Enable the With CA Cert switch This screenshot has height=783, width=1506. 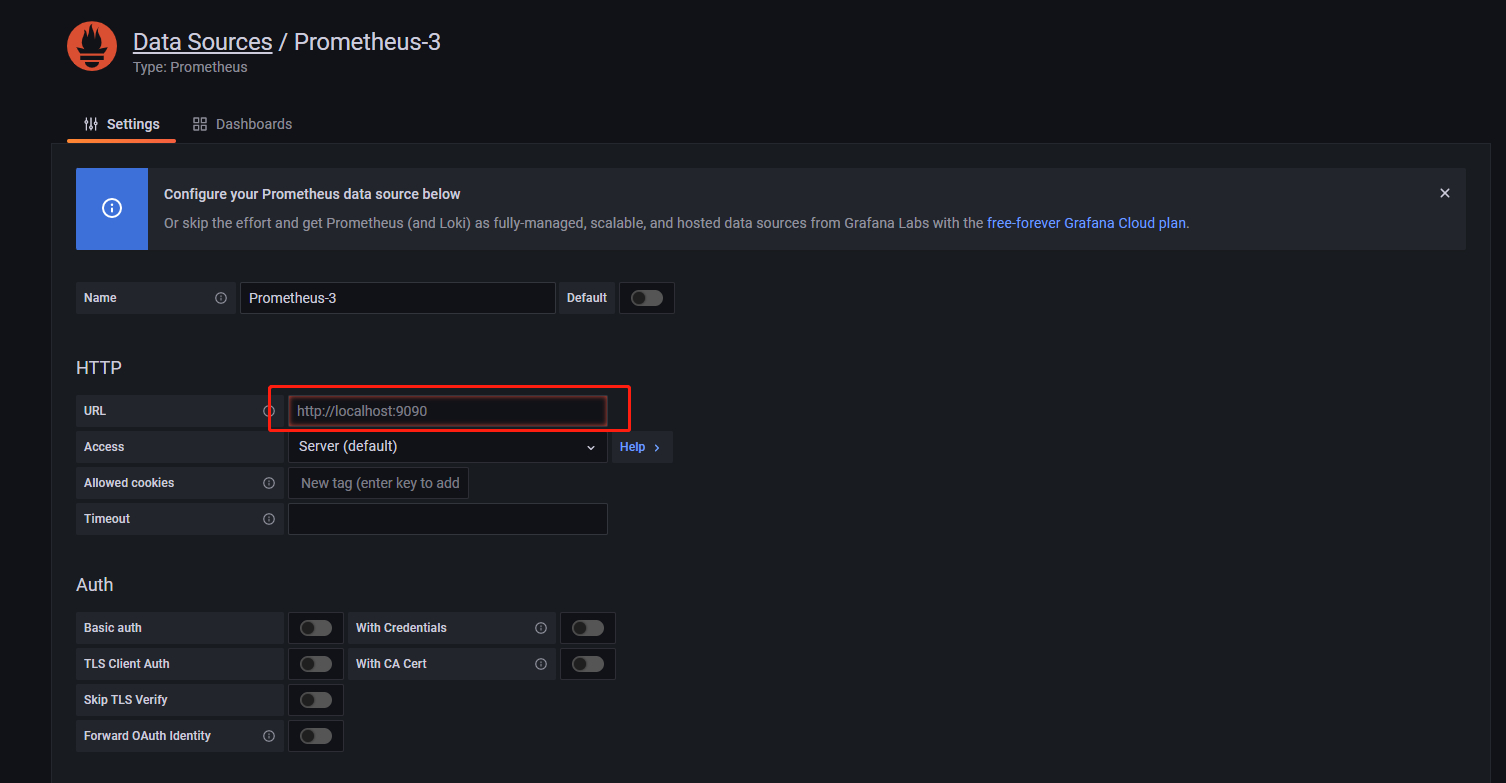tap(588, 664)
